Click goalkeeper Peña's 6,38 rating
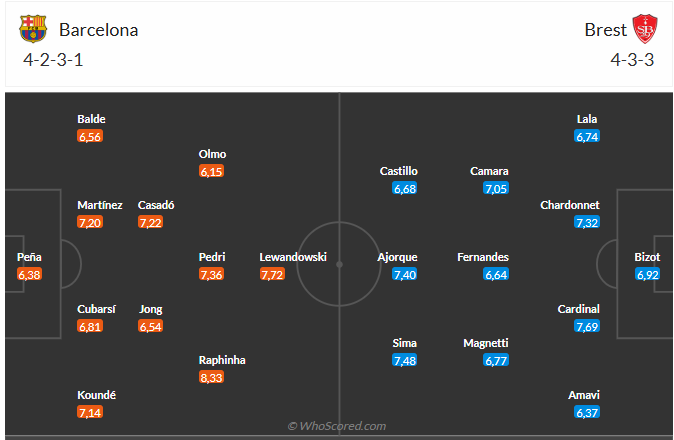 coord(30,274)
